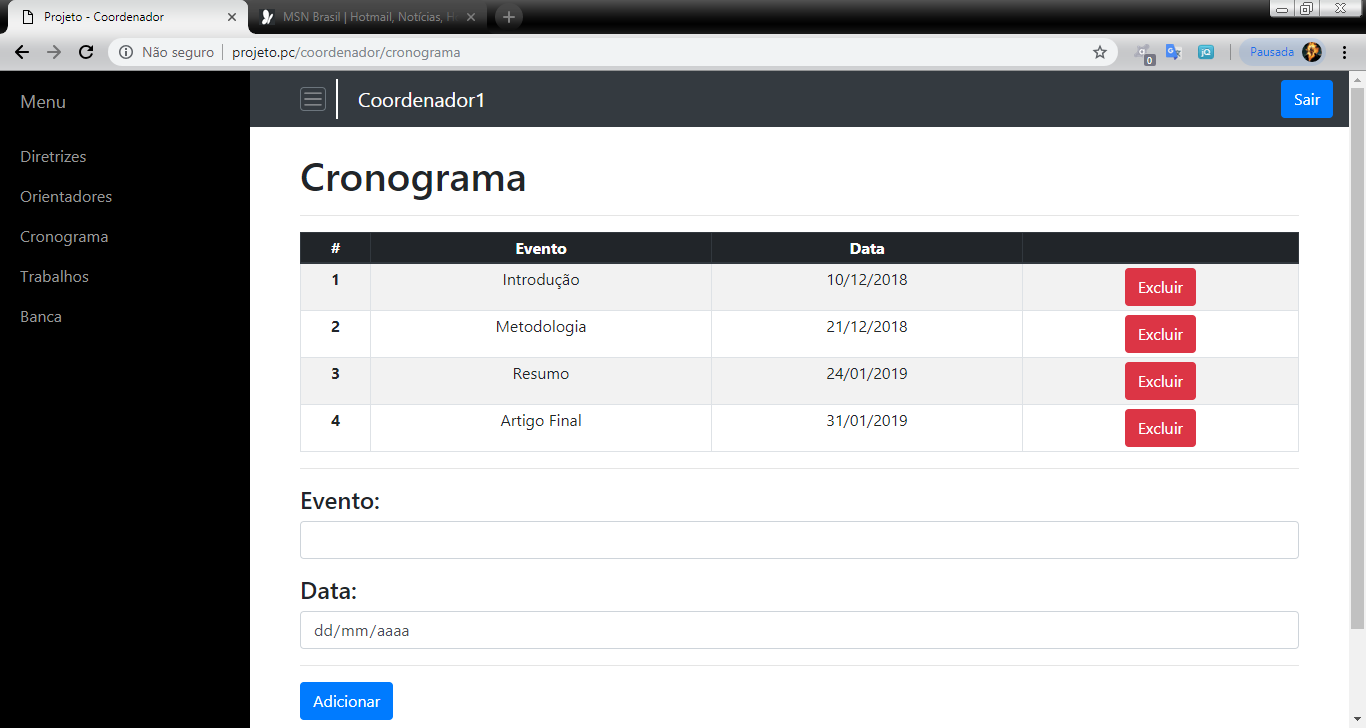The height and width of the screenshot is (728, 1366).
Task: Reload the page with refresh icon
Action: point(86,52)
